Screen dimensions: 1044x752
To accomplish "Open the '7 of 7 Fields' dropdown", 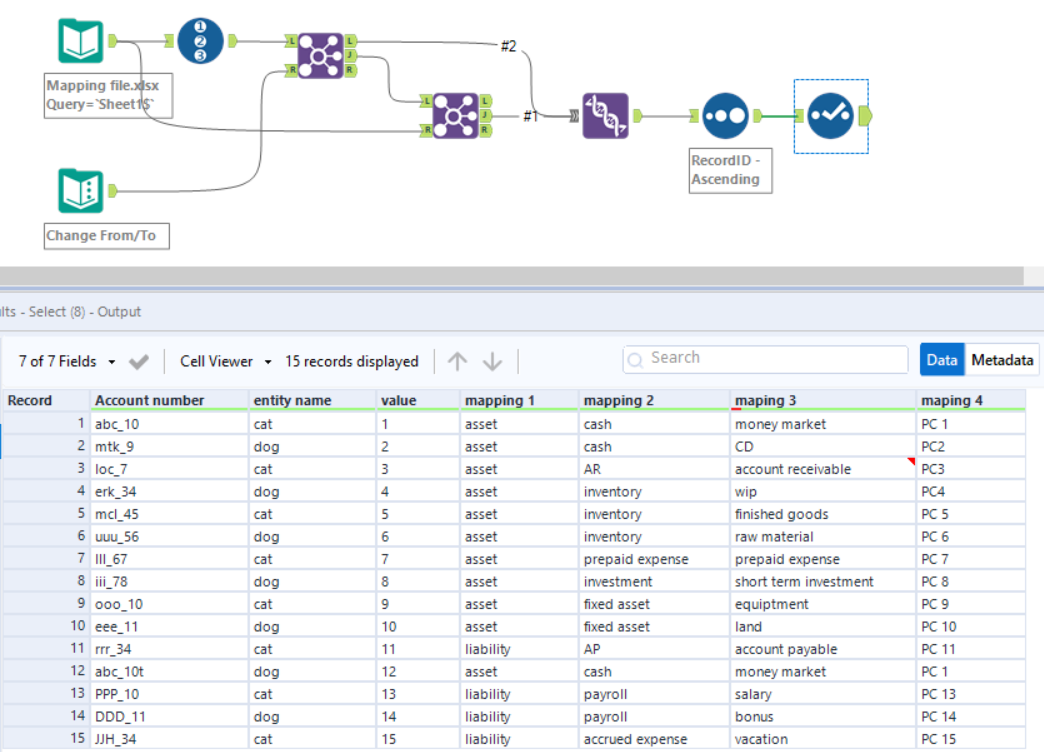I will click(x=60, y=361).
